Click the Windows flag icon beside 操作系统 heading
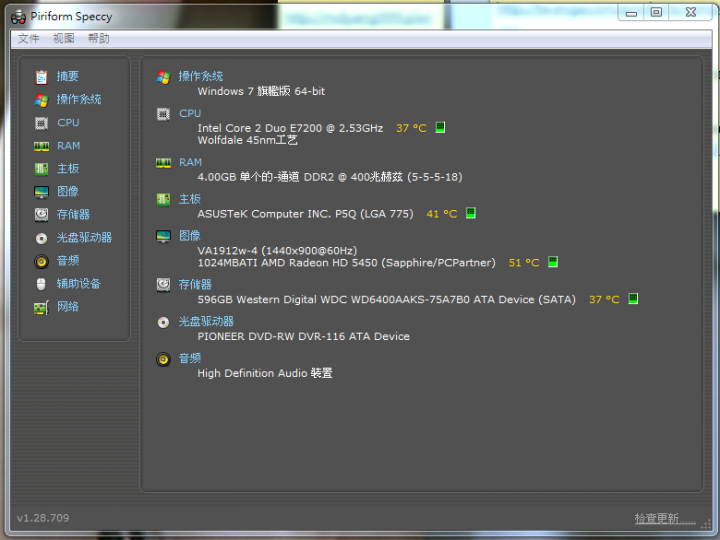720x540 pixels. pyautogui.click(x=163, y=77)
